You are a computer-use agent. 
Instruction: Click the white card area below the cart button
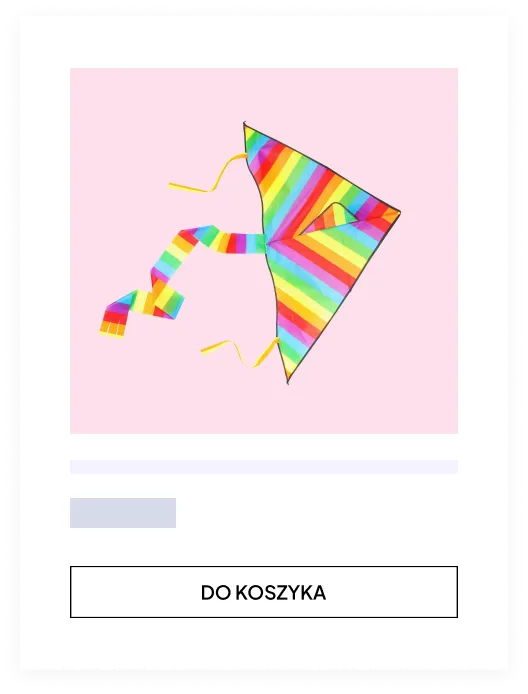coord(264,644)
